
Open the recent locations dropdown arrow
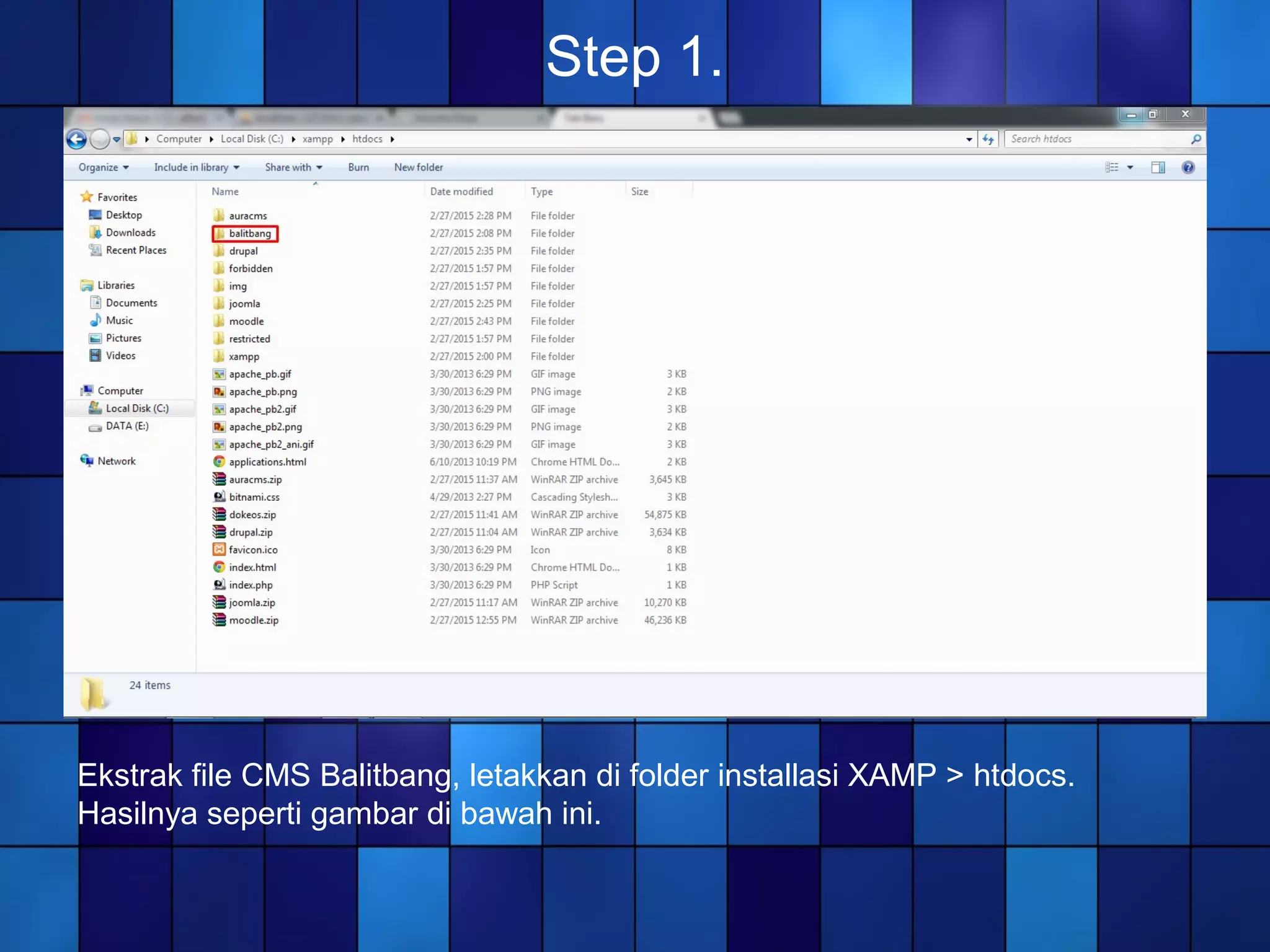click(x=117, y=139)
